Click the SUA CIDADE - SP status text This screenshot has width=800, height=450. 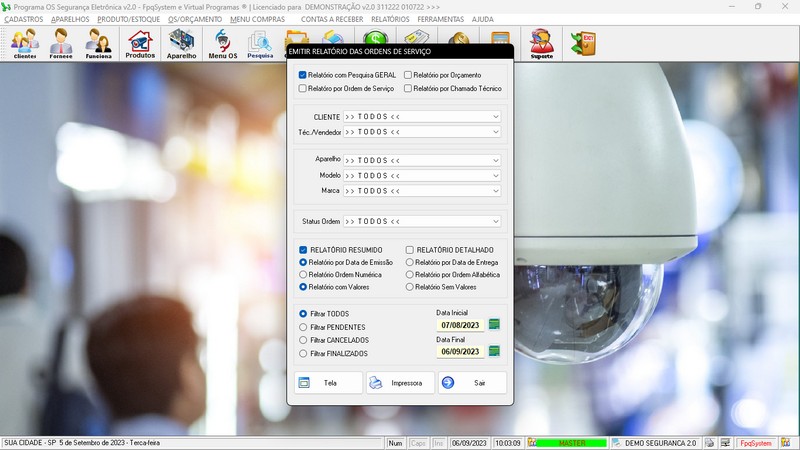[82, 443]
